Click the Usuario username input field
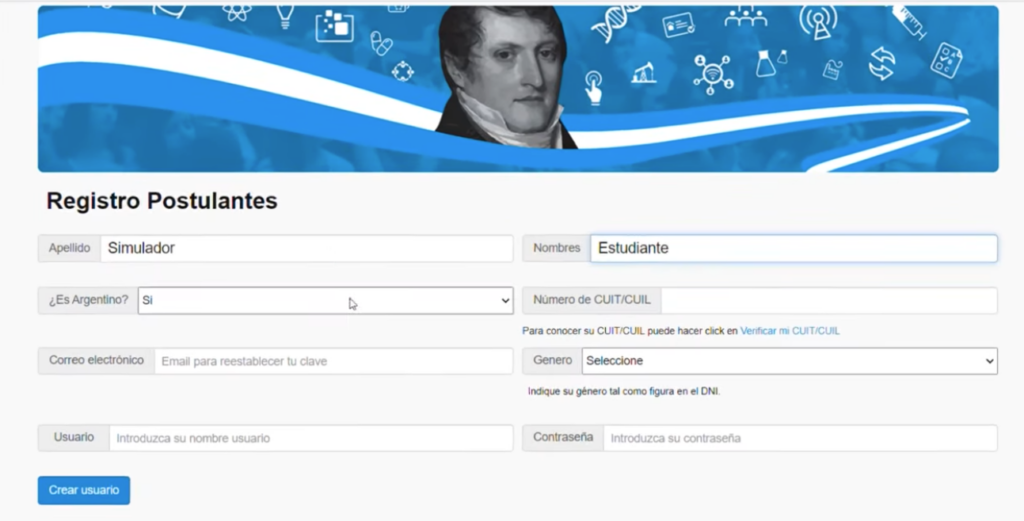1024x521 pixels. (x=311, y=438)
